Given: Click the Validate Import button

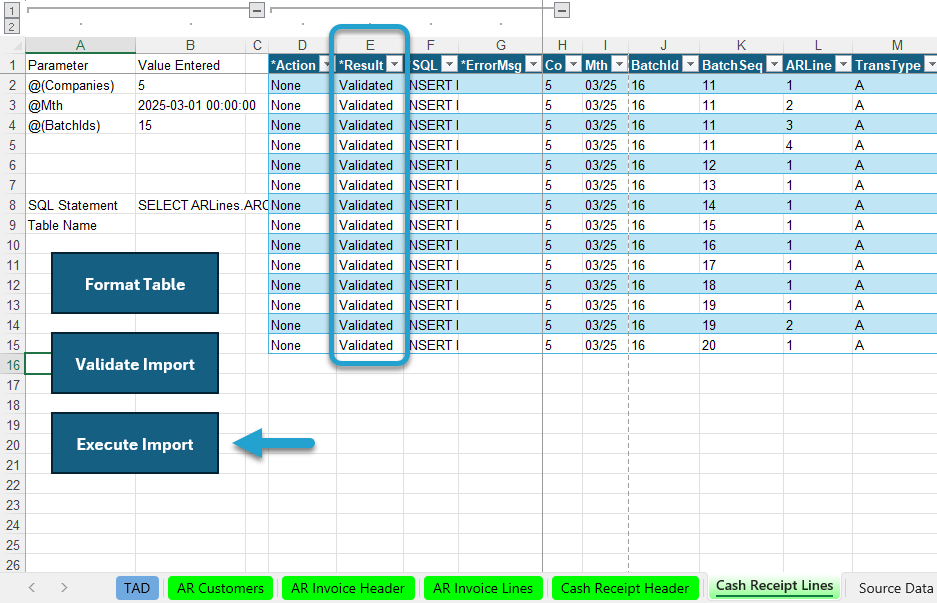Looking at the screenshot, I should pyautogui.click(x=135, y=363).
